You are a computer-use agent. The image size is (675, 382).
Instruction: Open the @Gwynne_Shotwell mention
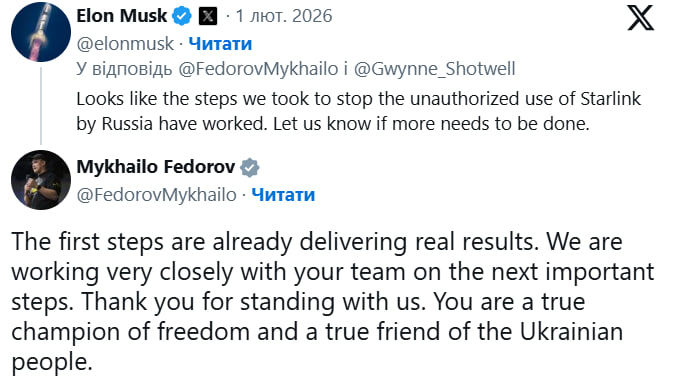point(434,69)
